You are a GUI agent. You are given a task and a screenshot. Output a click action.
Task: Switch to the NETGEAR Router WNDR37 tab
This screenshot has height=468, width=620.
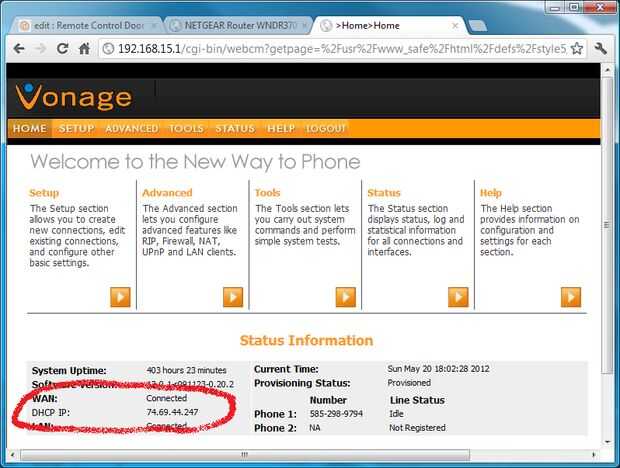(x=237, y=26)
